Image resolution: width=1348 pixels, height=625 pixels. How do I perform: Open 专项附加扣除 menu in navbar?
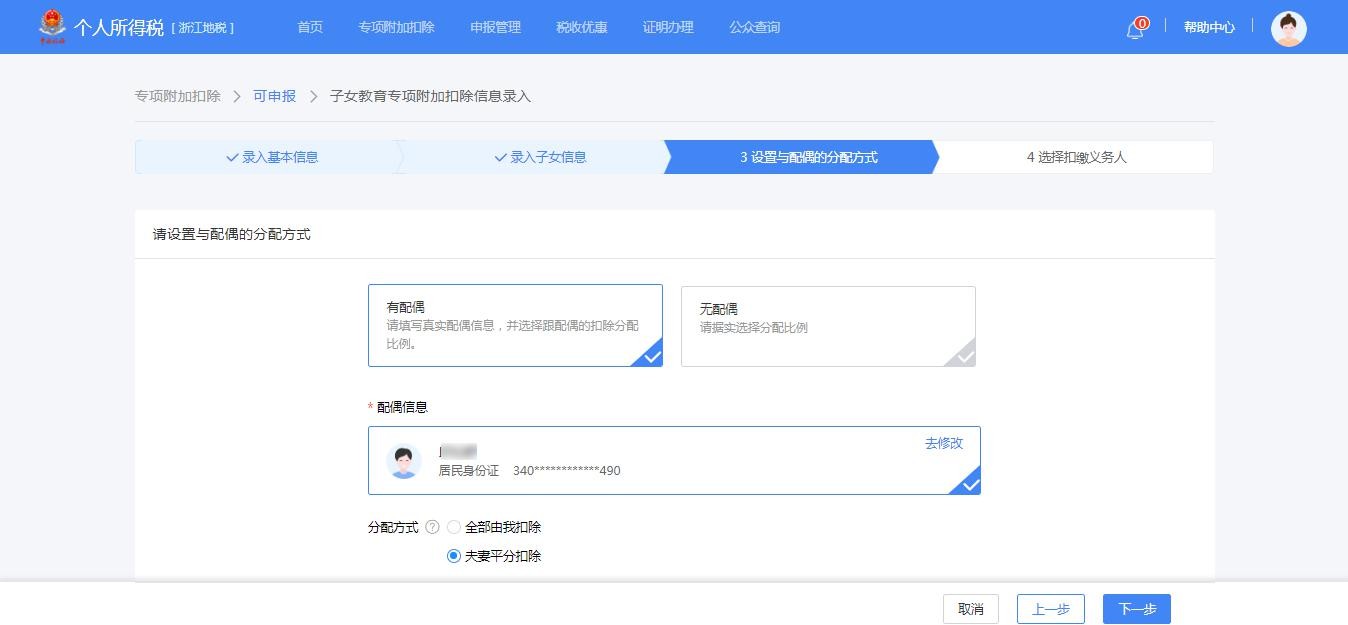(396, 27)
